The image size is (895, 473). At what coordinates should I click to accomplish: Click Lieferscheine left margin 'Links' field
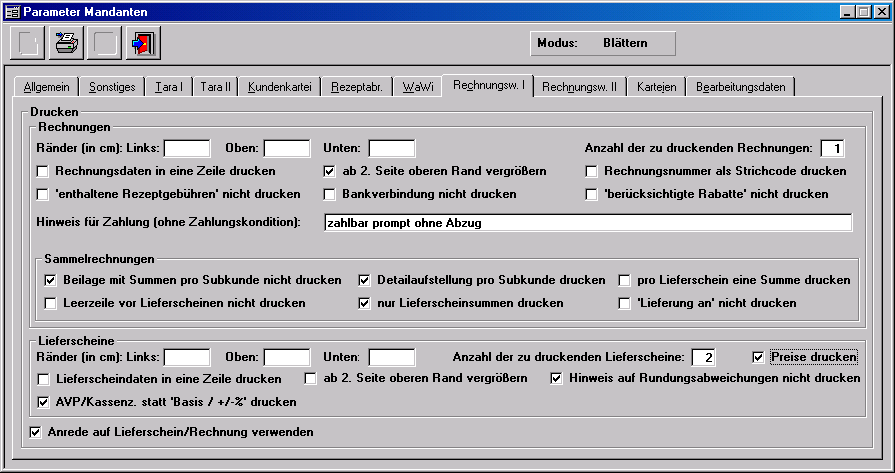click(x=187, y=357)
